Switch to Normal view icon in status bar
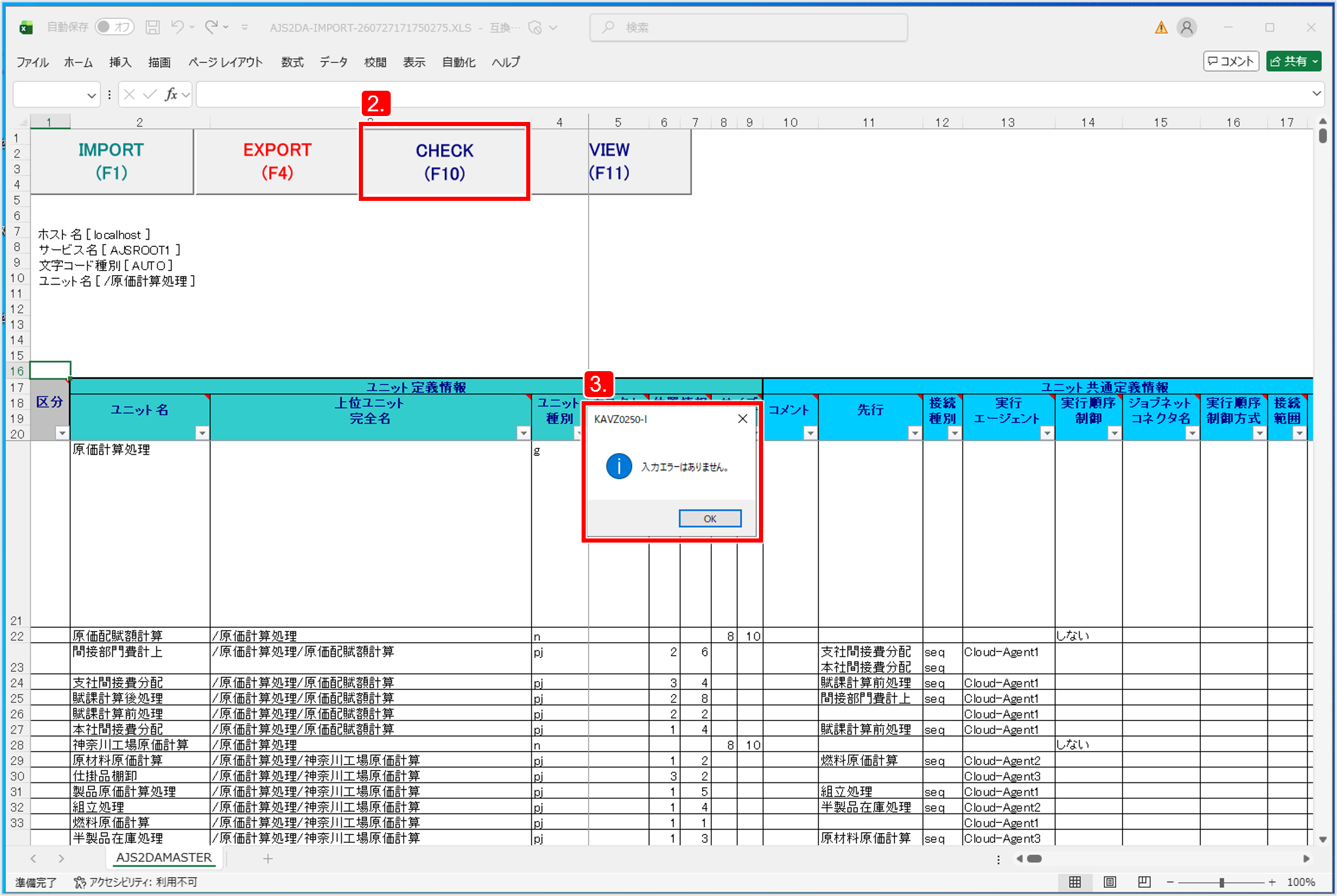This screenshot has width=1337, height=896. (x=1075, y=882)
